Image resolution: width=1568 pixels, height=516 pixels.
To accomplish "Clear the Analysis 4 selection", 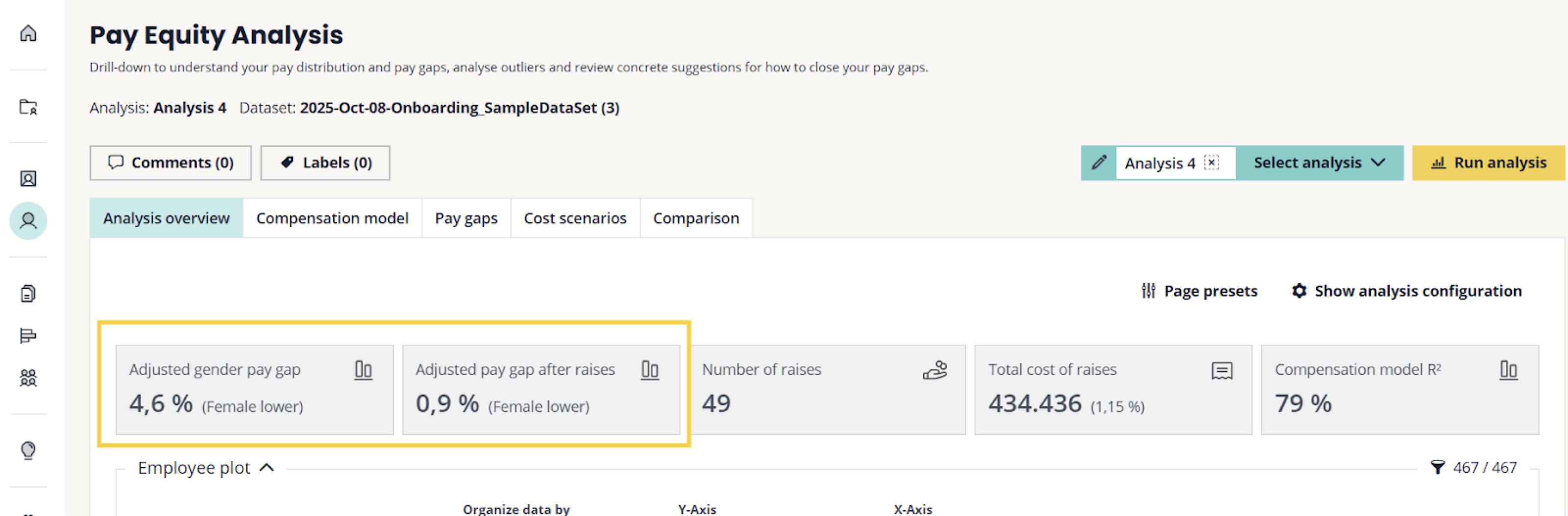I will tap(1212, 163).
